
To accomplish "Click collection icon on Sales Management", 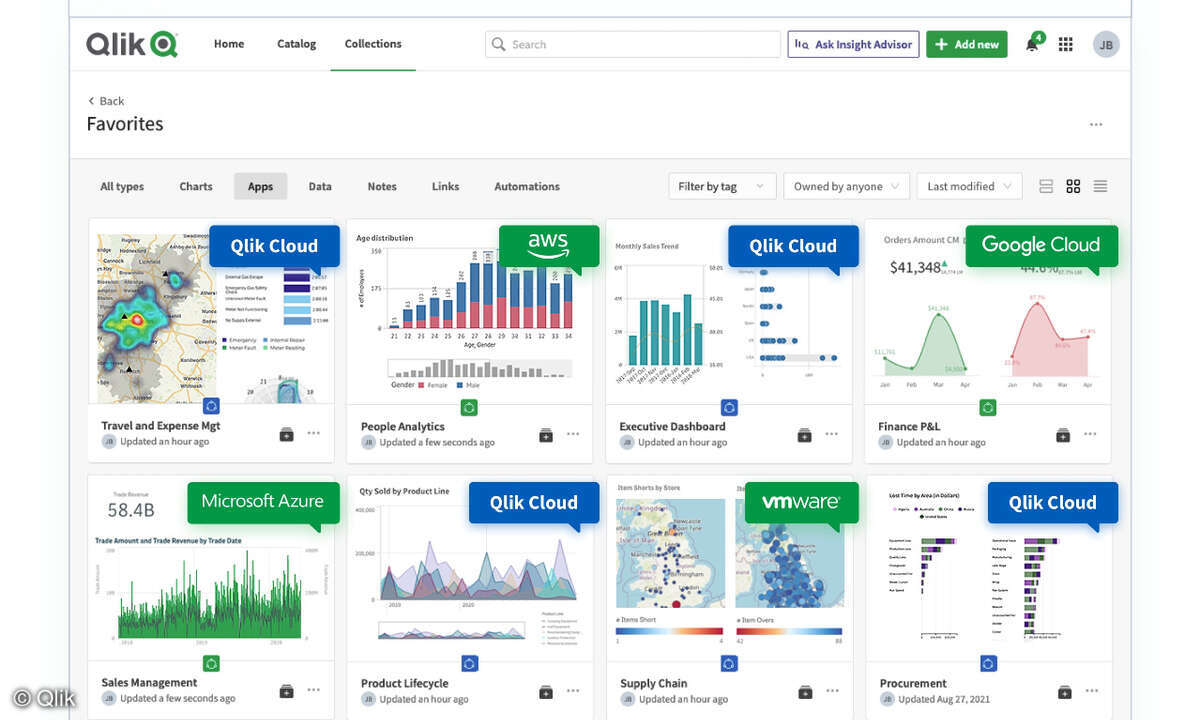I will coord(286,691).
